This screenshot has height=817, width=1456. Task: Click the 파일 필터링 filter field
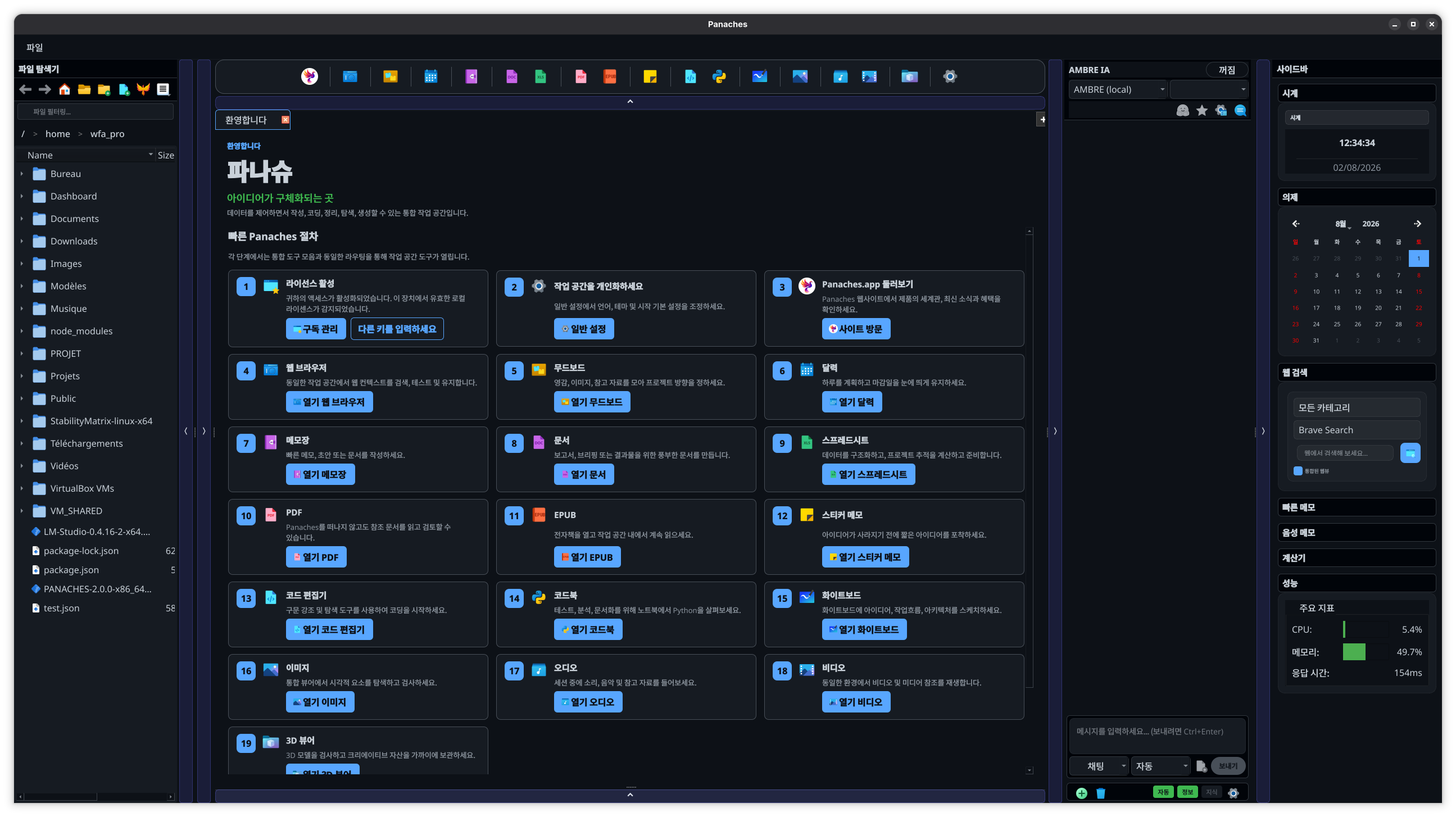point(96,112)
